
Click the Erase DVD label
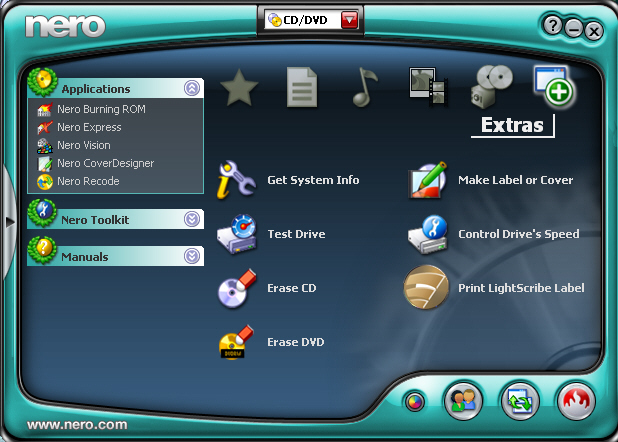(x=296, y=342)
